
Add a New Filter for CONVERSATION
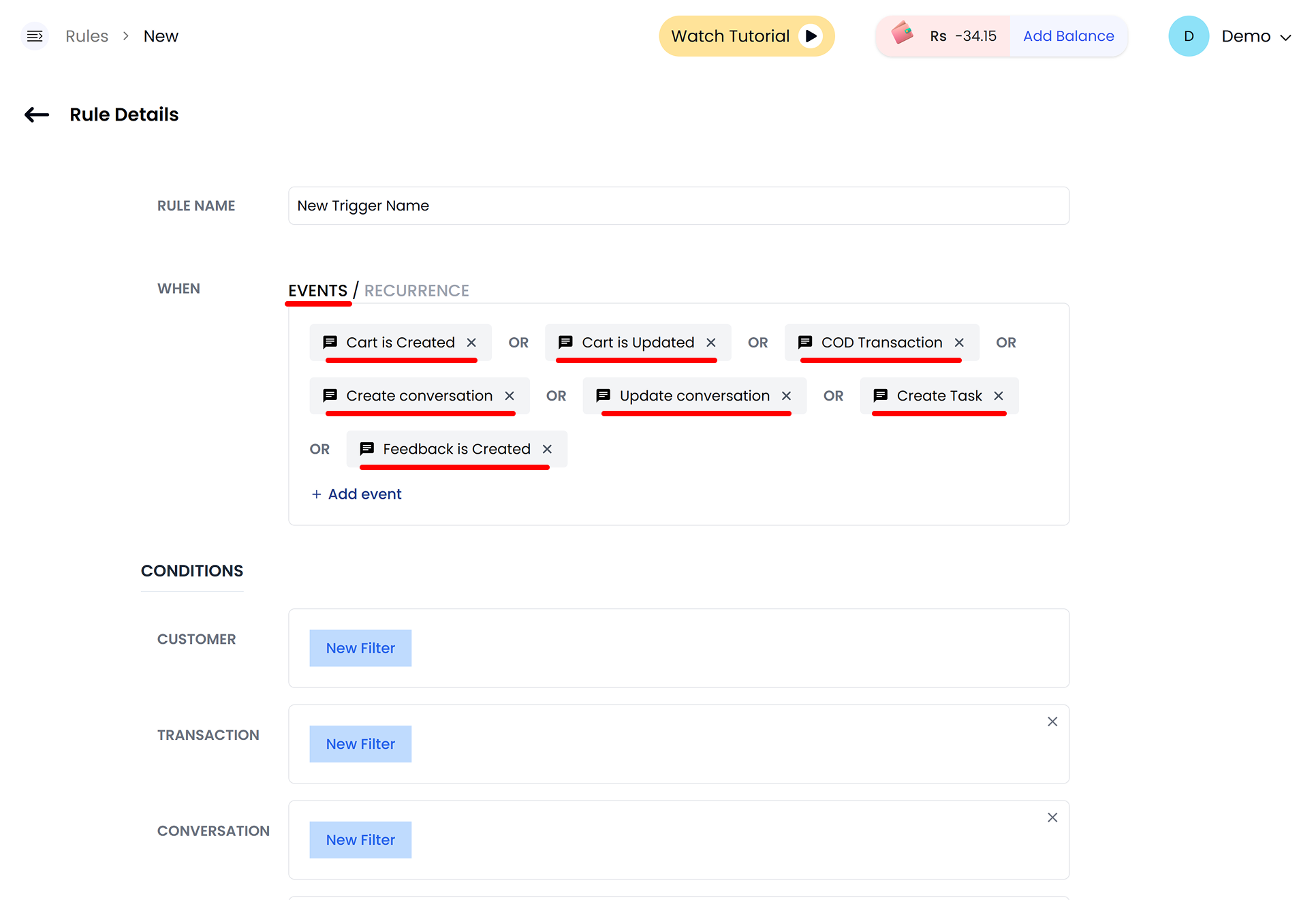pyautogui.click(x=360, y=840)
